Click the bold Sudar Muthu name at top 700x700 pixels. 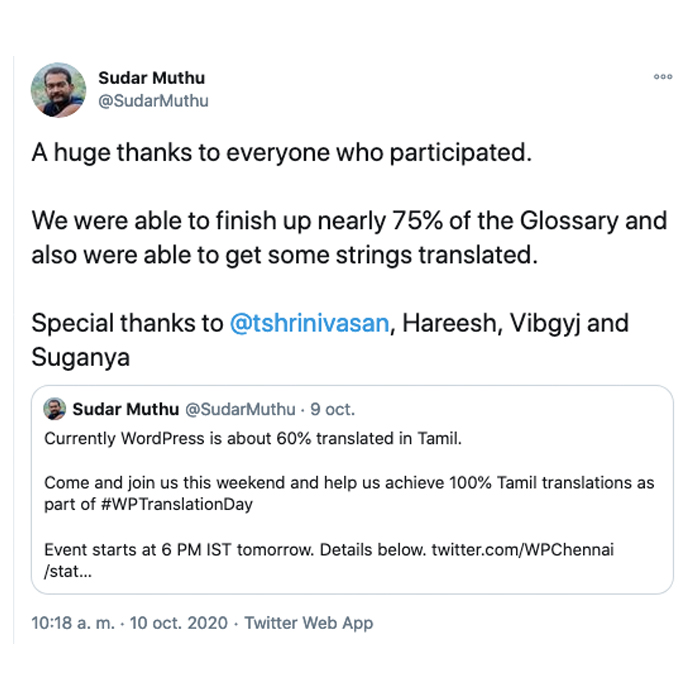pos(151,78)
